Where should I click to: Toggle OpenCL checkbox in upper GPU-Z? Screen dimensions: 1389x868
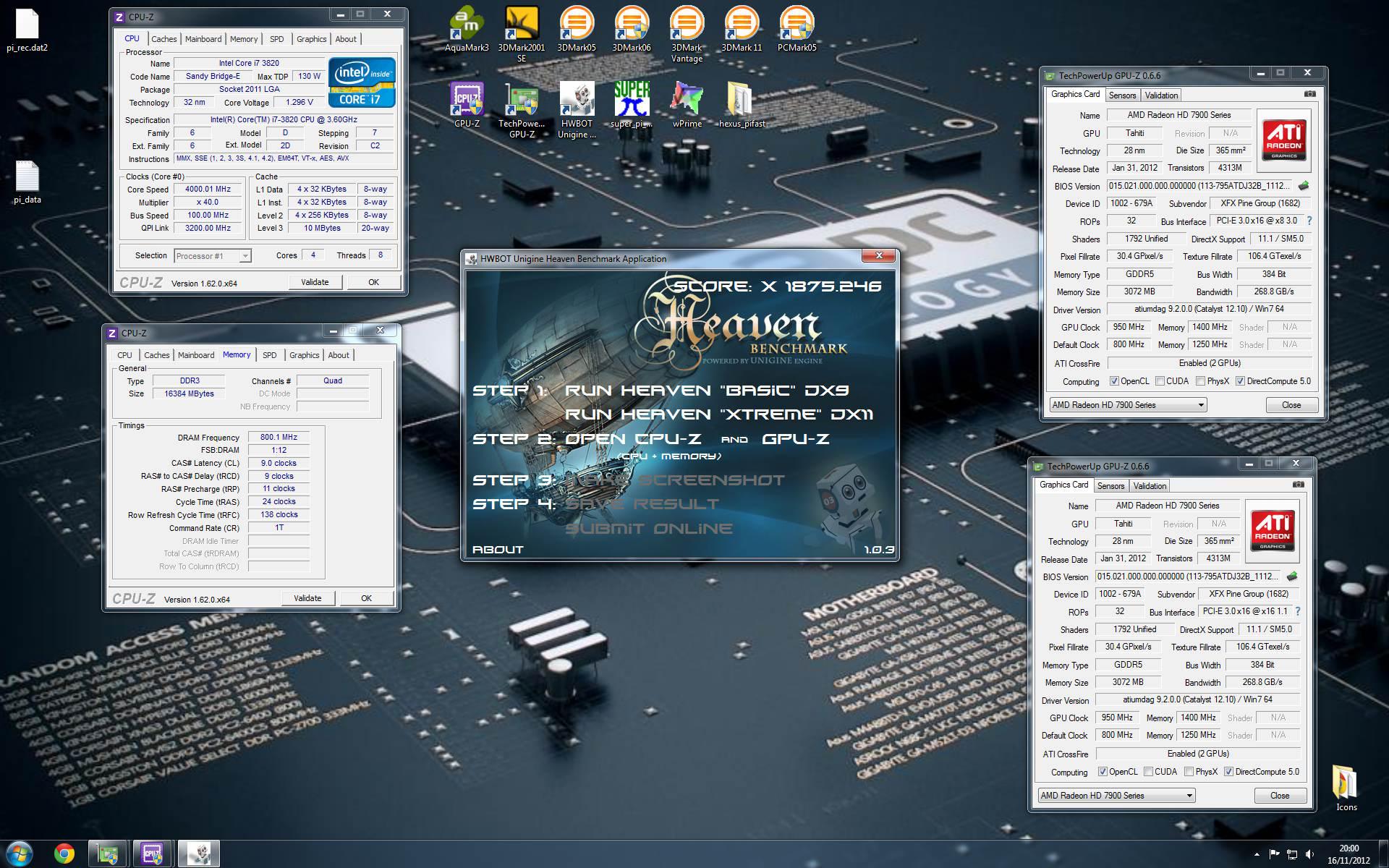point(1115,381)
